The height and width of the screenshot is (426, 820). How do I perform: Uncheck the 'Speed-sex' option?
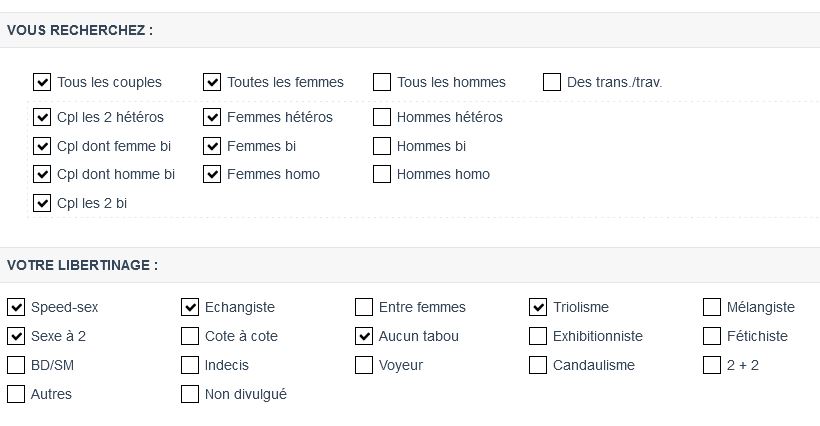tap(16, 307)
